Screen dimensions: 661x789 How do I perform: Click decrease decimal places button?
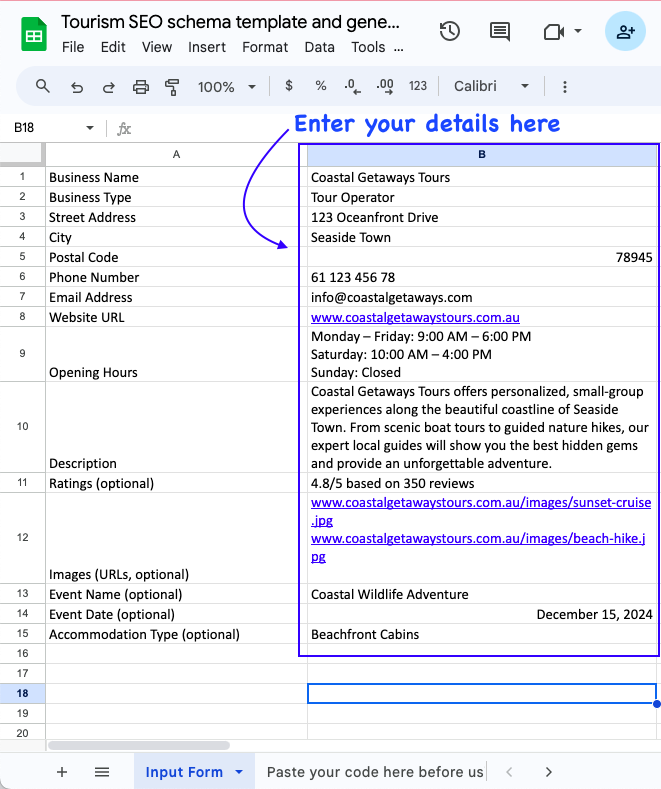351,87
